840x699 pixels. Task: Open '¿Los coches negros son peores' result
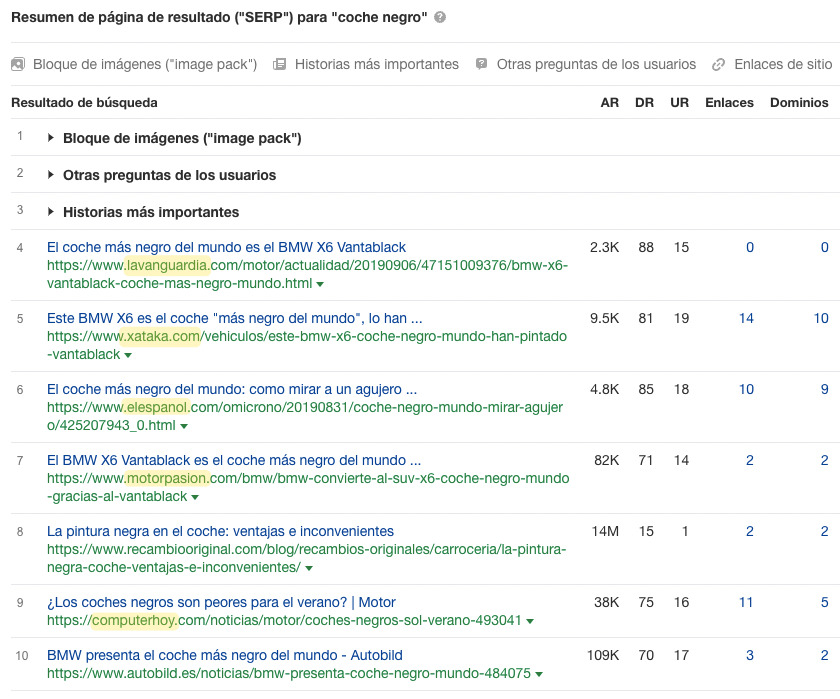pos(221,602)
